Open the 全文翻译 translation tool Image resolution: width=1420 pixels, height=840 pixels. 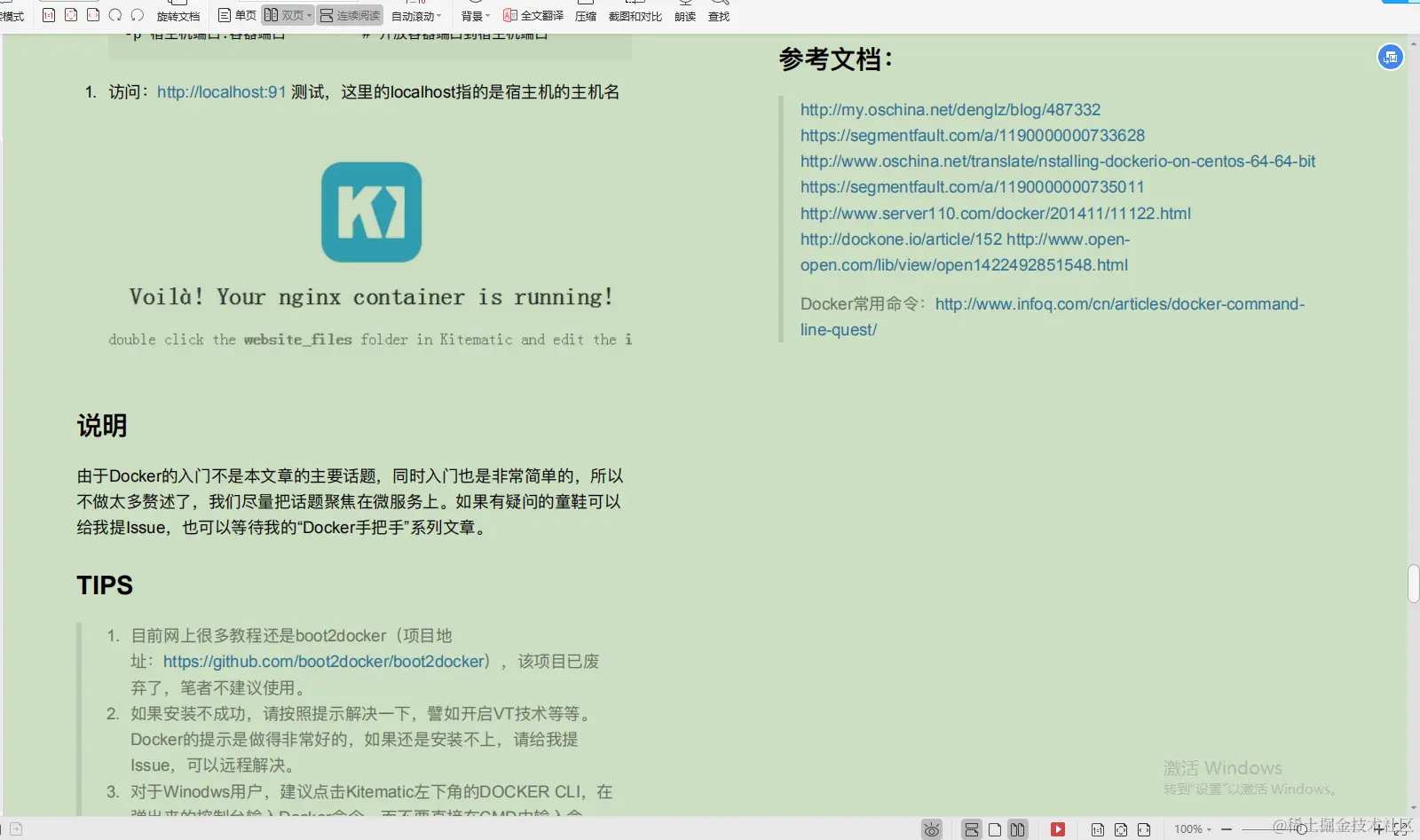[532, 15]
